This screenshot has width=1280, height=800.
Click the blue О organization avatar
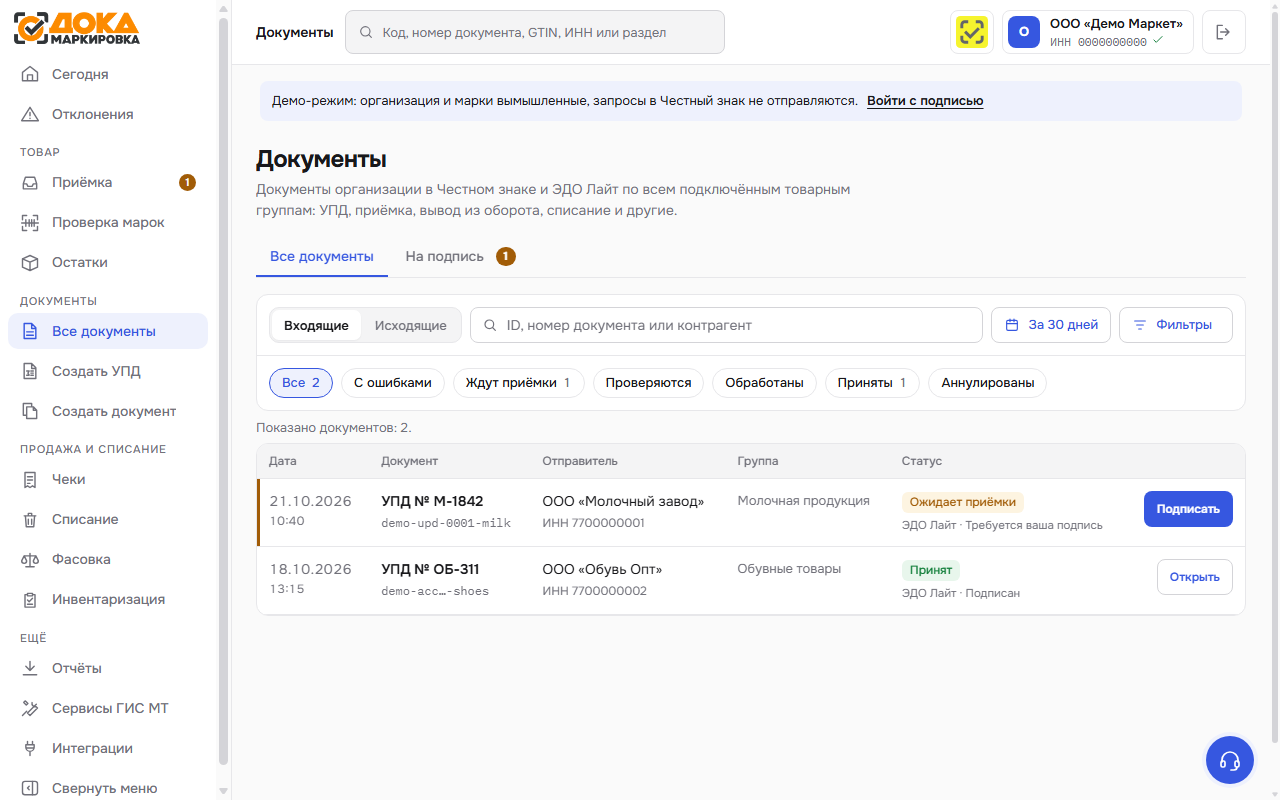pos(1024,32)
